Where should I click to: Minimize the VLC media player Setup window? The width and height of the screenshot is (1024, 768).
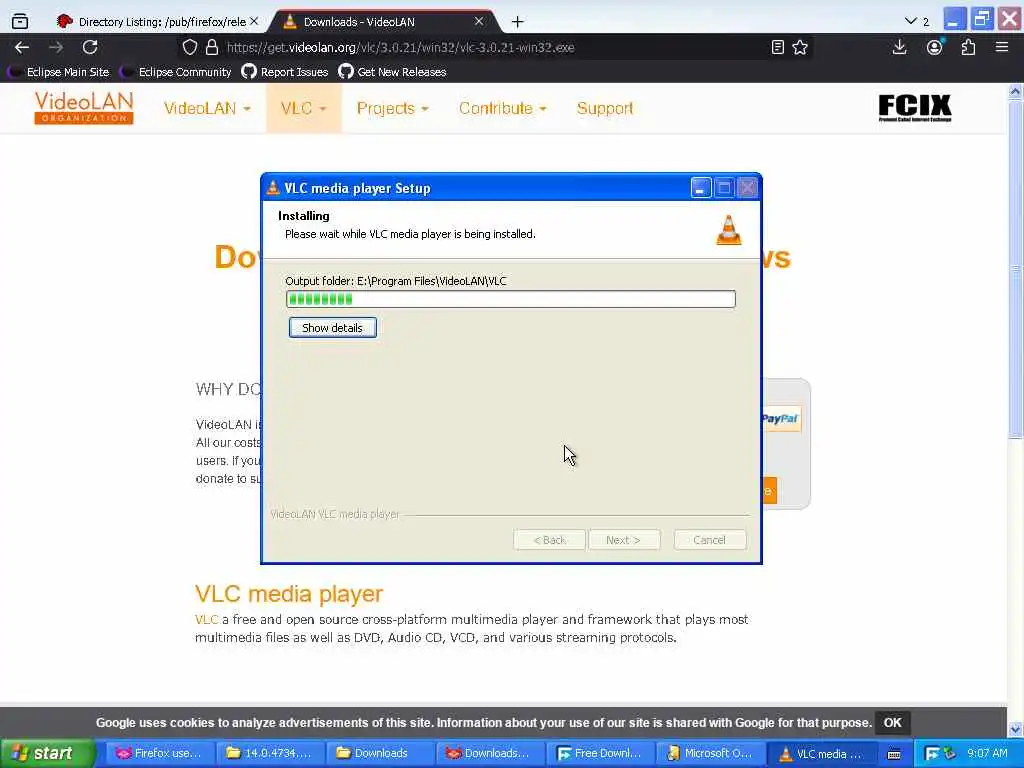tap(701, 188)
